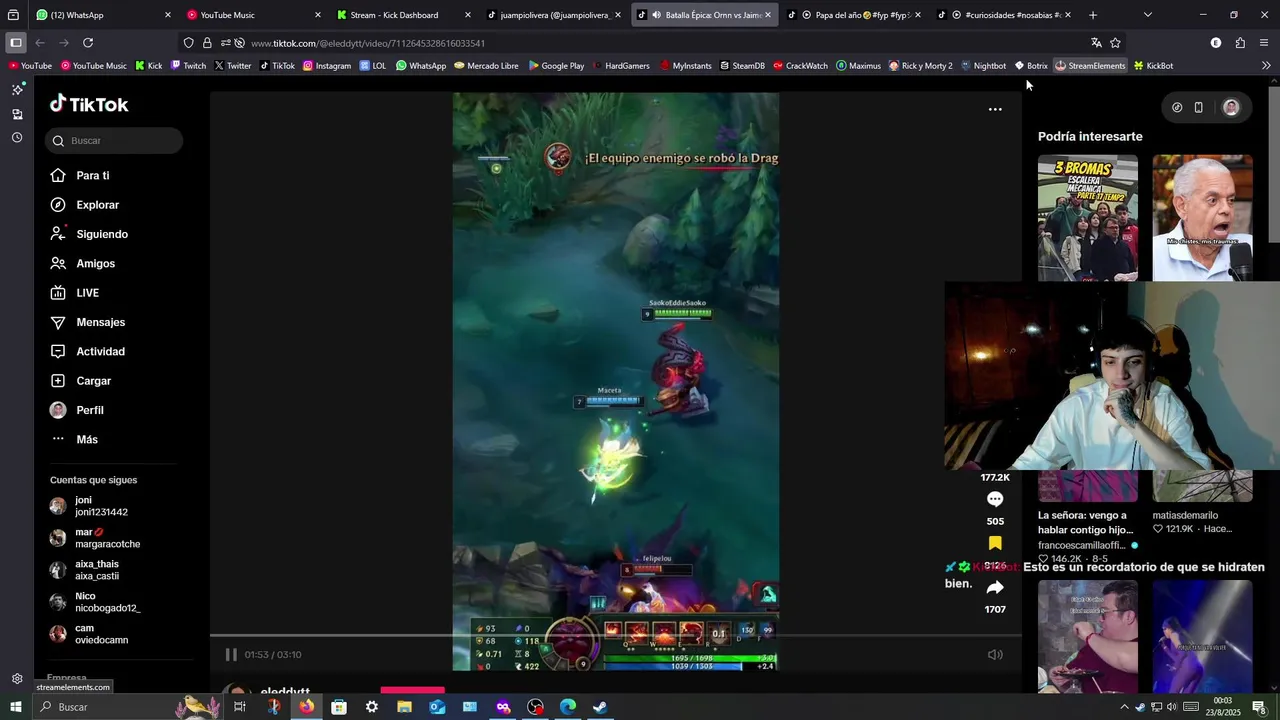Click the address bar URL
This screenshot has width=1280, height=720.
pos(368,44)
